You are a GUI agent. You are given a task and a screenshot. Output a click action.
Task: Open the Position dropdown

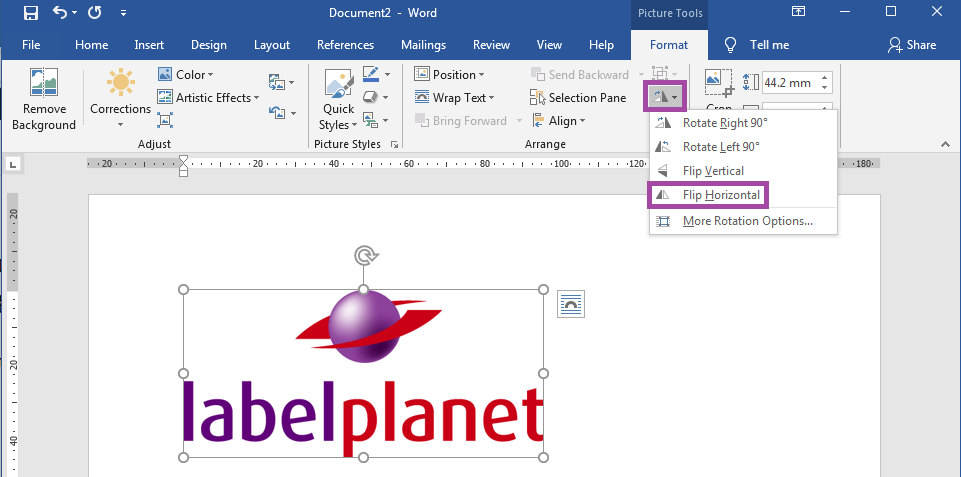(449, 75)
